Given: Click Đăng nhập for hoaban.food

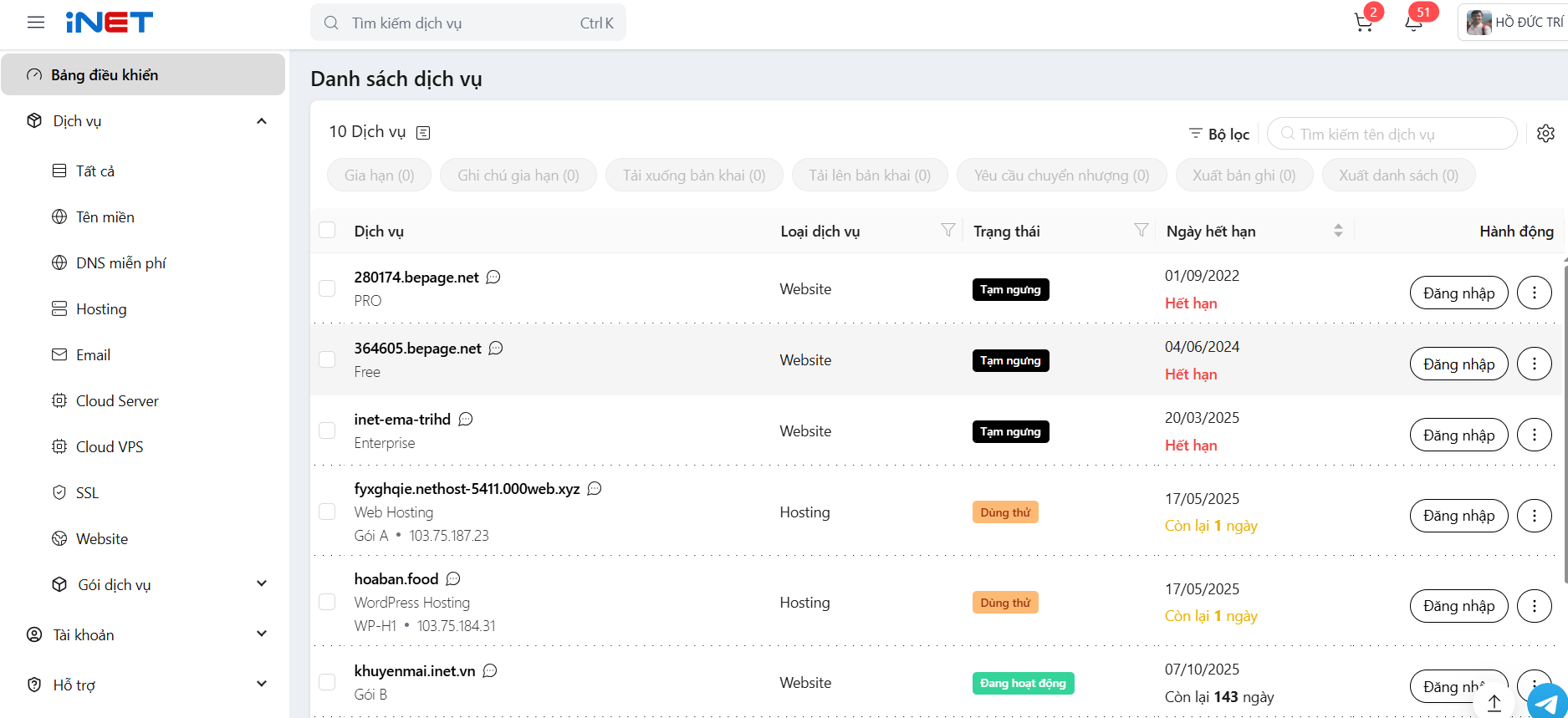Looking at the screenshot, I should [1459, 606].
